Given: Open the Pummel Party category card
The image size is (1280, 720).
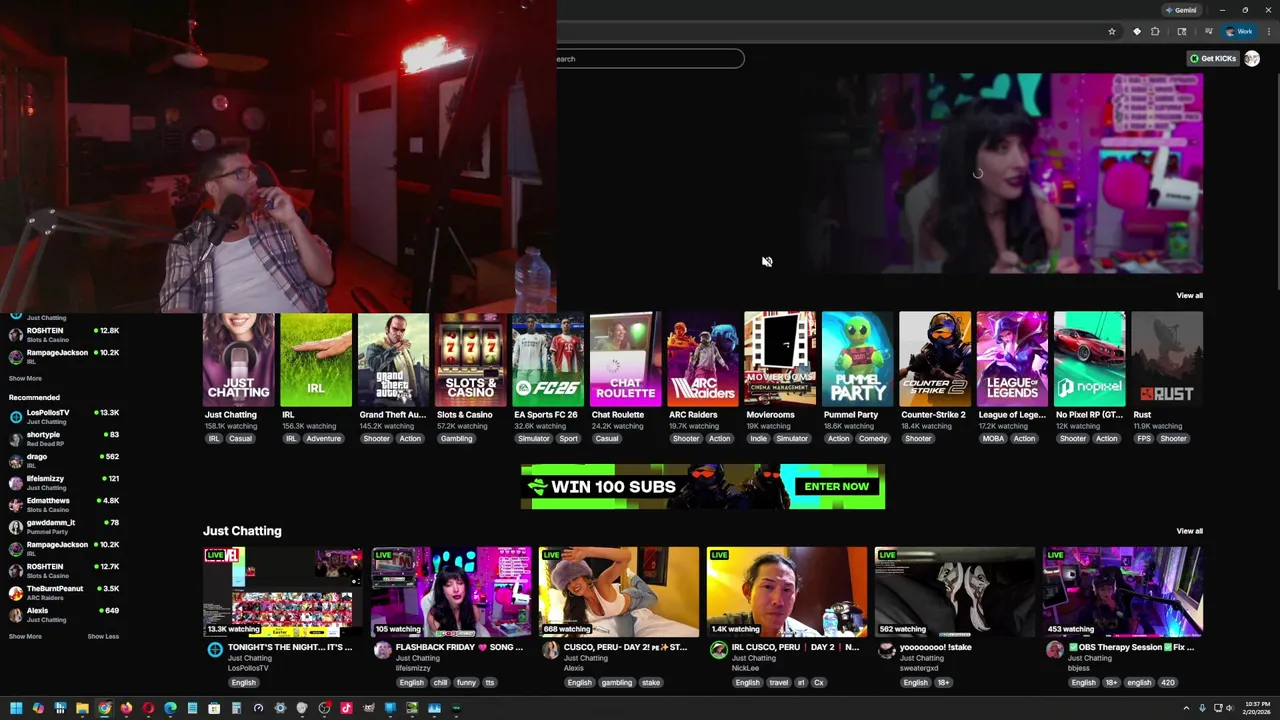Looking at the screenshot, I should pos(857,360).
